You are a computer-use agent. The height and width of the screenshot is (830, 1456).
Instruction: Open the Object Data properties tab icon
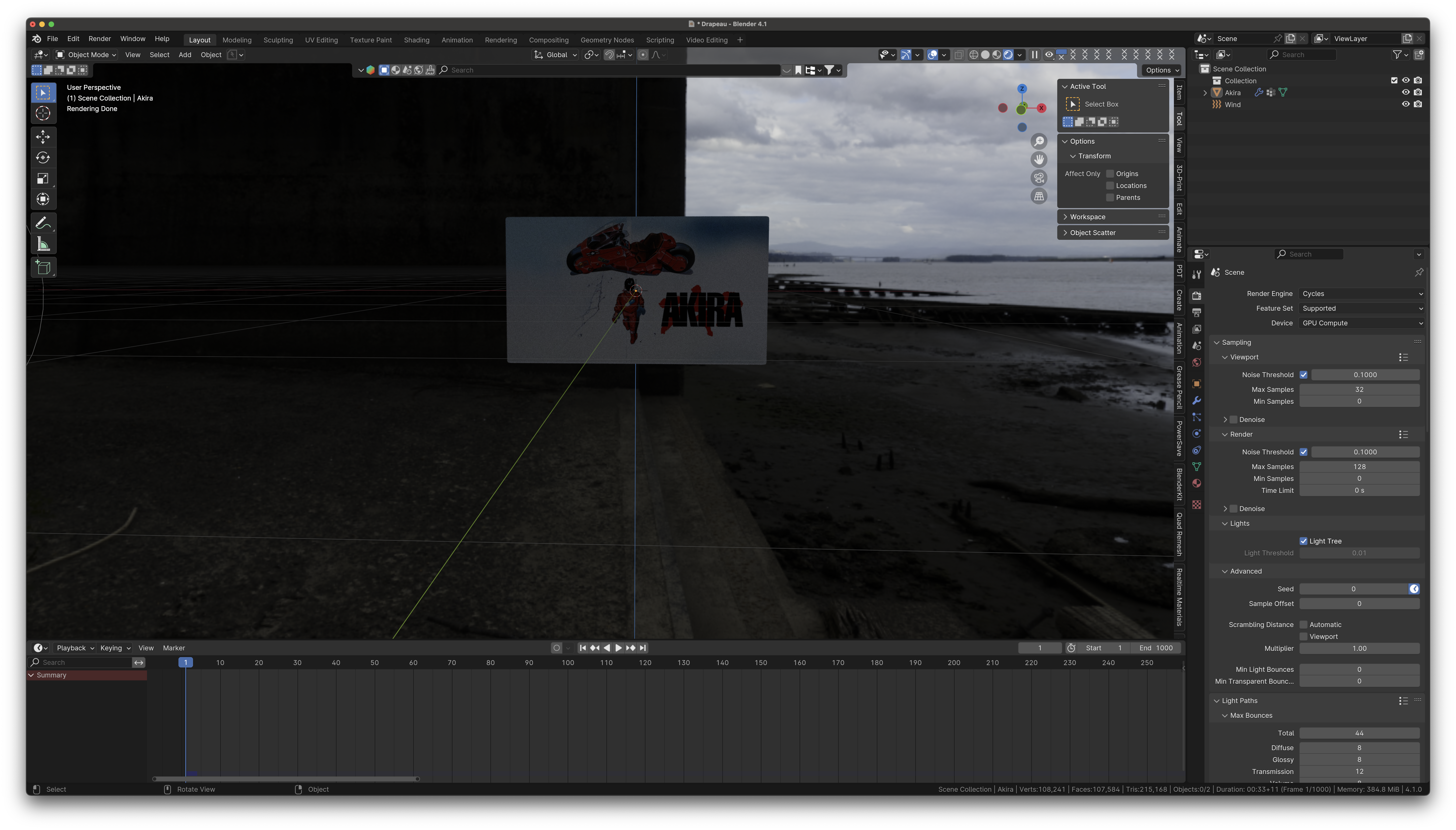point(1197,467)
